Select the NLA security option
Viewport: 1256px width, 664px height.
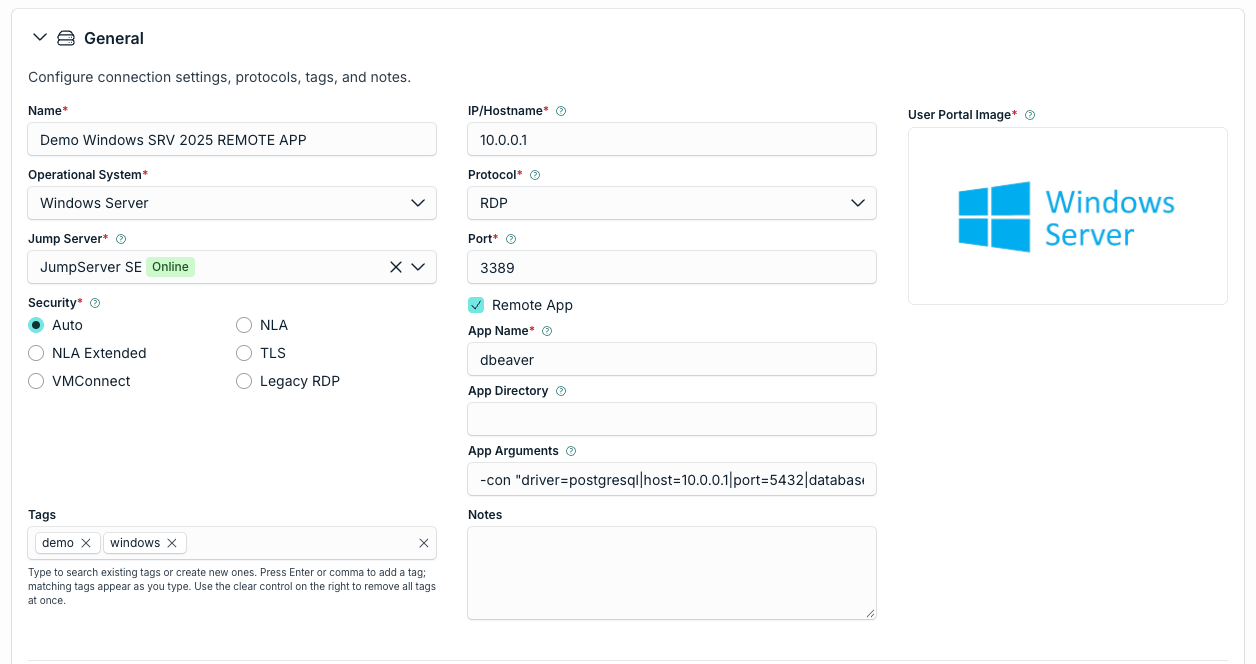tap(244, 325)
